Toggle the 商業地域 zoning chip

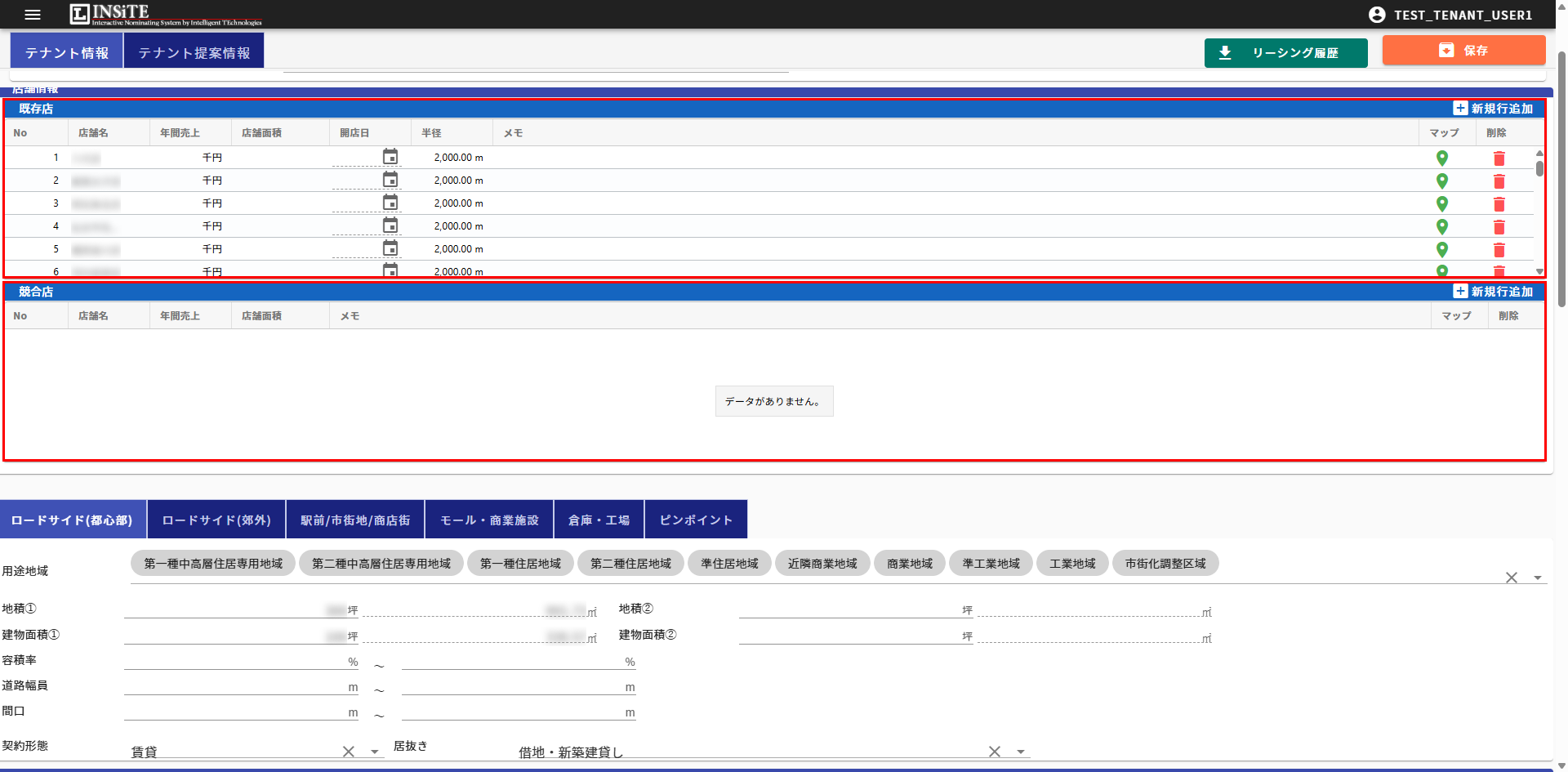(910, 564)
